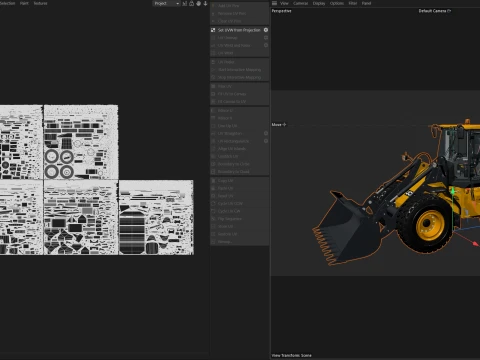Choose Clear UV Pins
Image resolution: width=480 pixels, height=360 pixels.
(239, 21)
